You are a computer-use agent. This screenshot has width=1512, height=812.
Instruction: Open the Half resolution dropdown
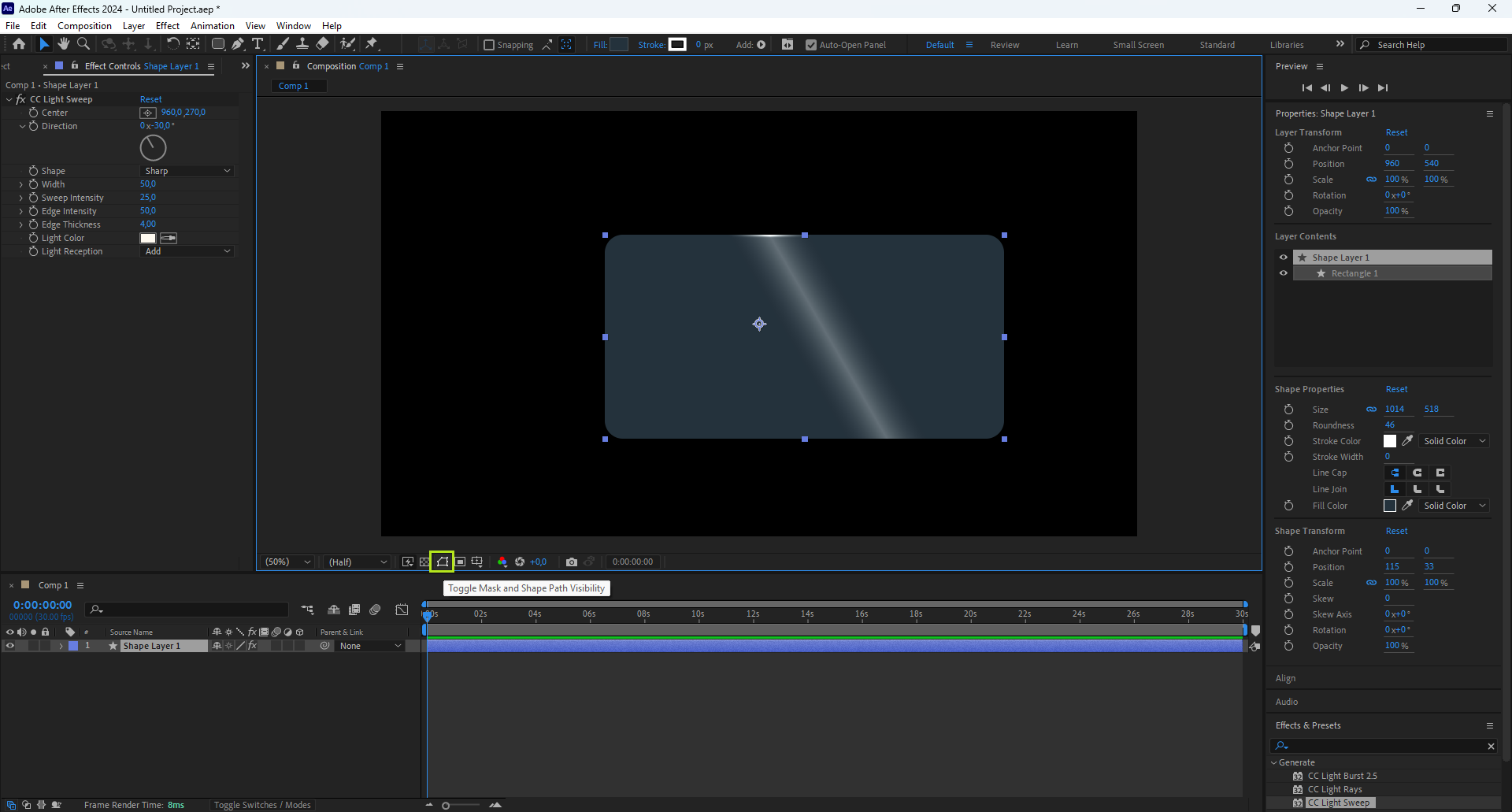(x=358, y=562)
